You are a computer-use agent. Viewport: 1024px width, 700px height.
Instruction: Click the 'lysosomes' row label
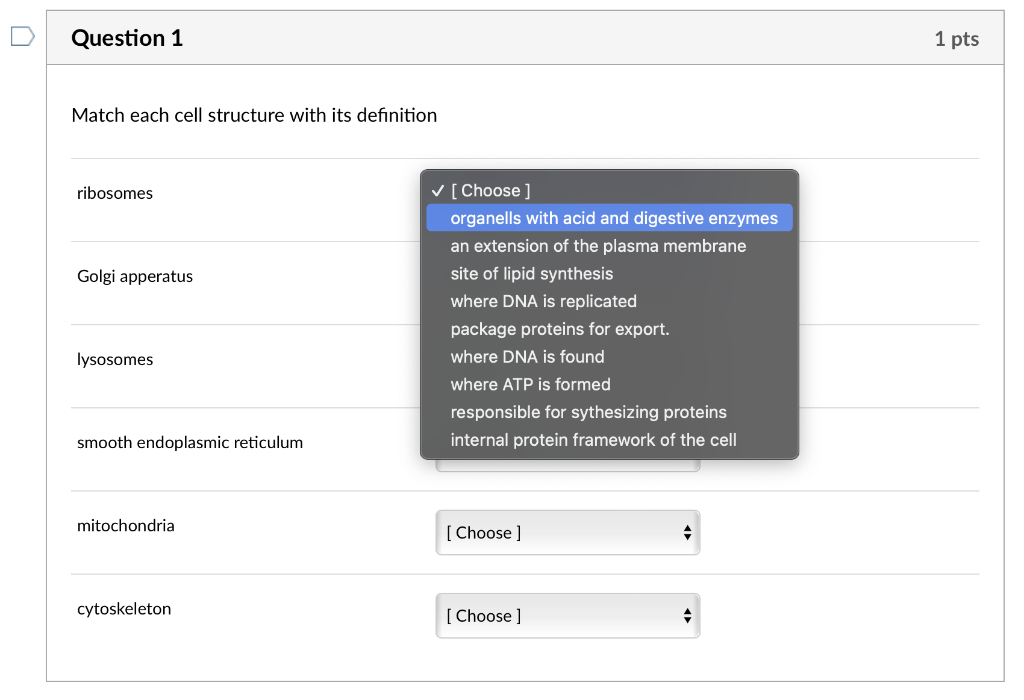(115, 359)
